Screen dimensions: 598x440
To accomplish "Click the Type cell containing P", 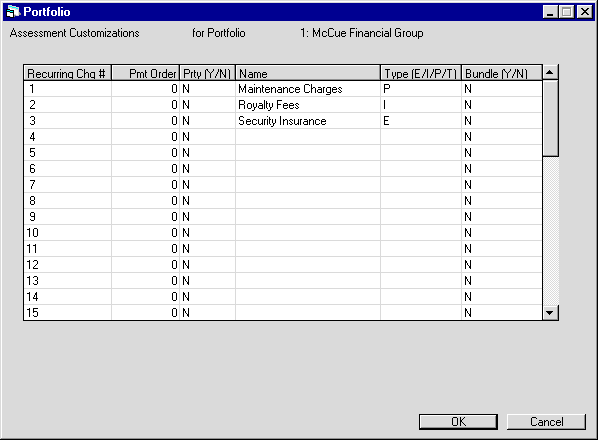I will click(x=421, y=89).
